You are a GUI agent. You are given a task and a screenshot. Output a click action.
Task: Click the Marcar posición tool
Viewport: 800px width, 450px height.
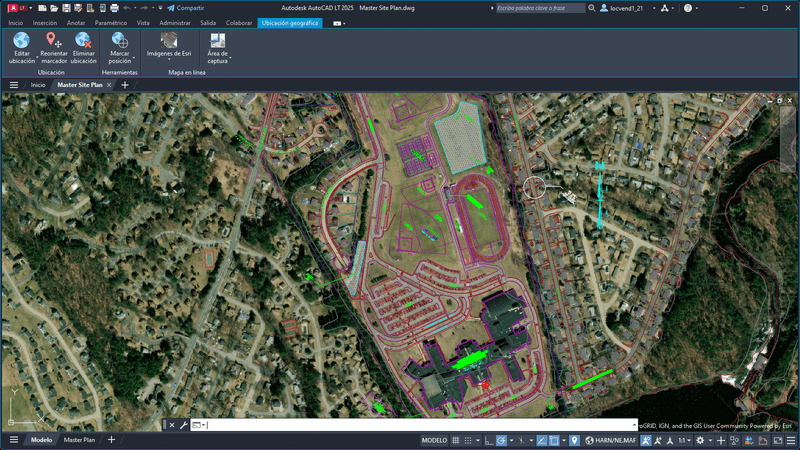click(x=120, y=49)
